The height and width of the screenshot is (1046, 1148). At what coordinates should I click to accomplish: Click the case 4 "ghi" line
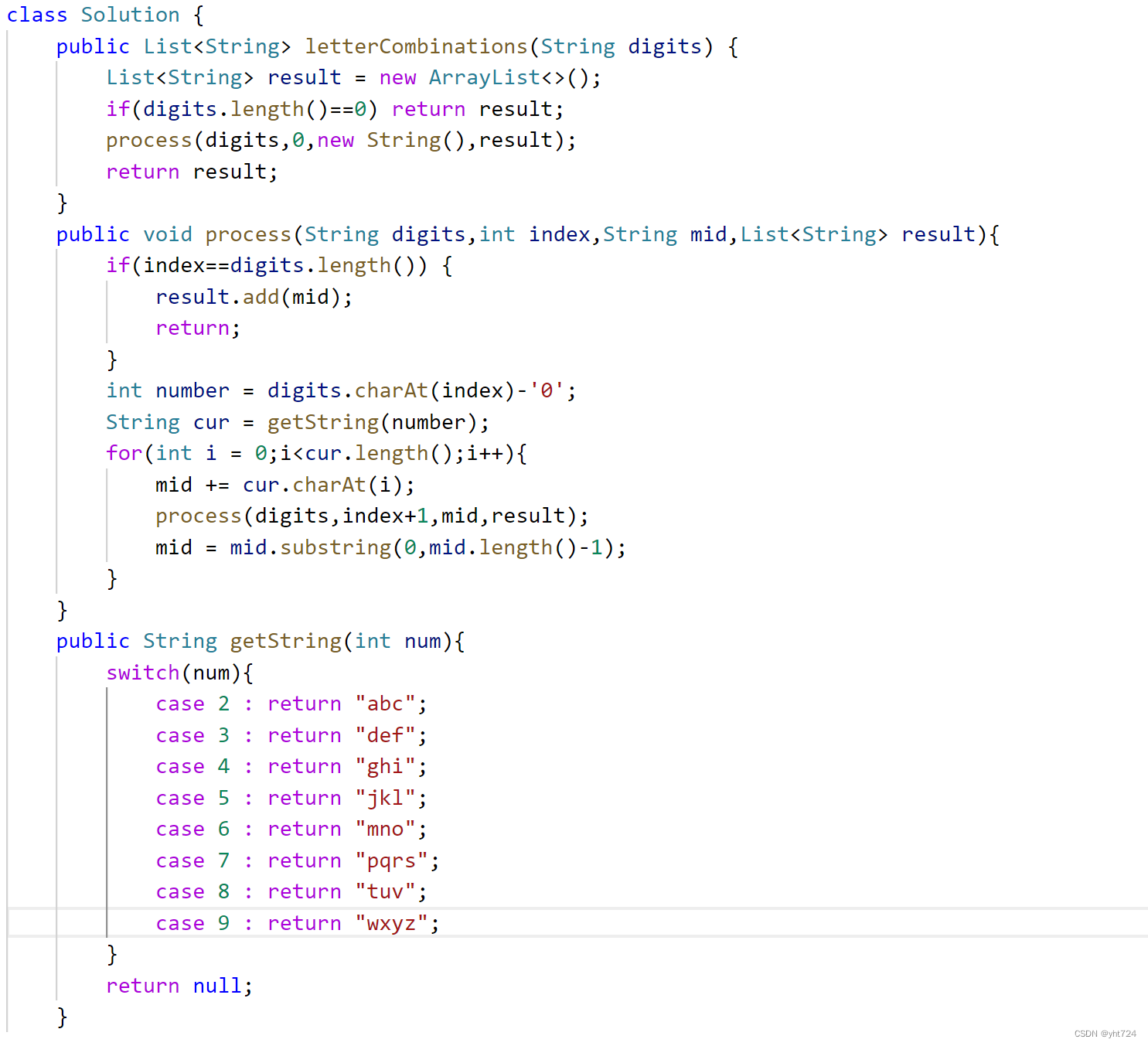[x=291, y=766]
